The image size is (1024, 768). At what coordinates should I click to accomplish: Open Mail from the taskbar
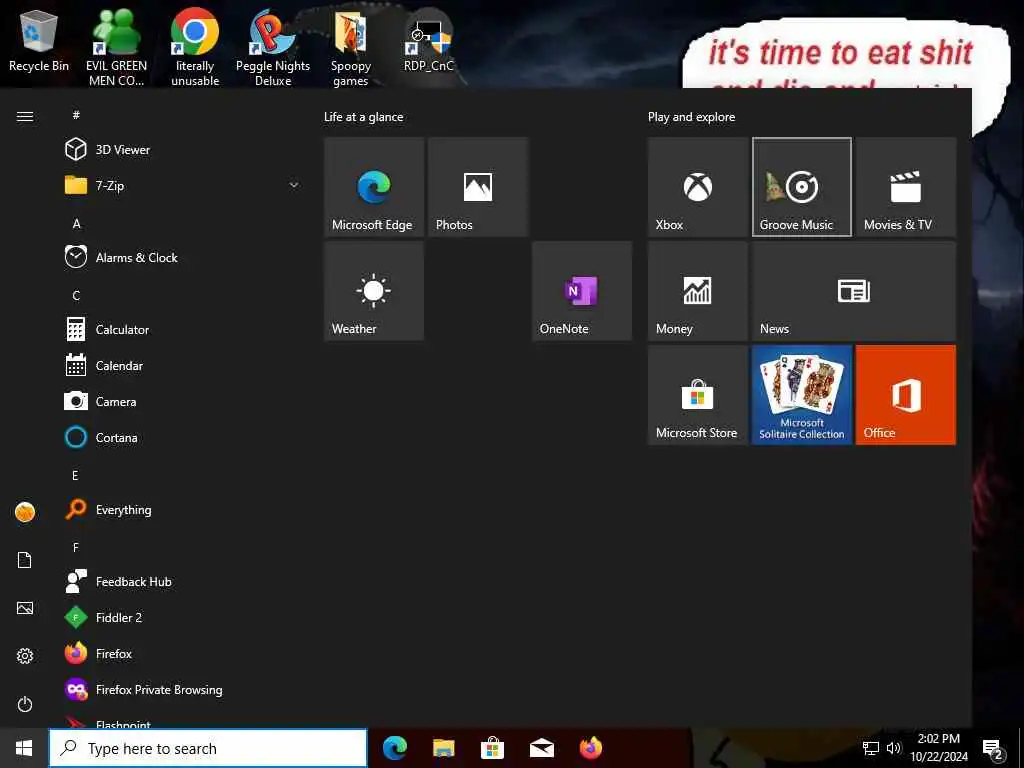541,748
